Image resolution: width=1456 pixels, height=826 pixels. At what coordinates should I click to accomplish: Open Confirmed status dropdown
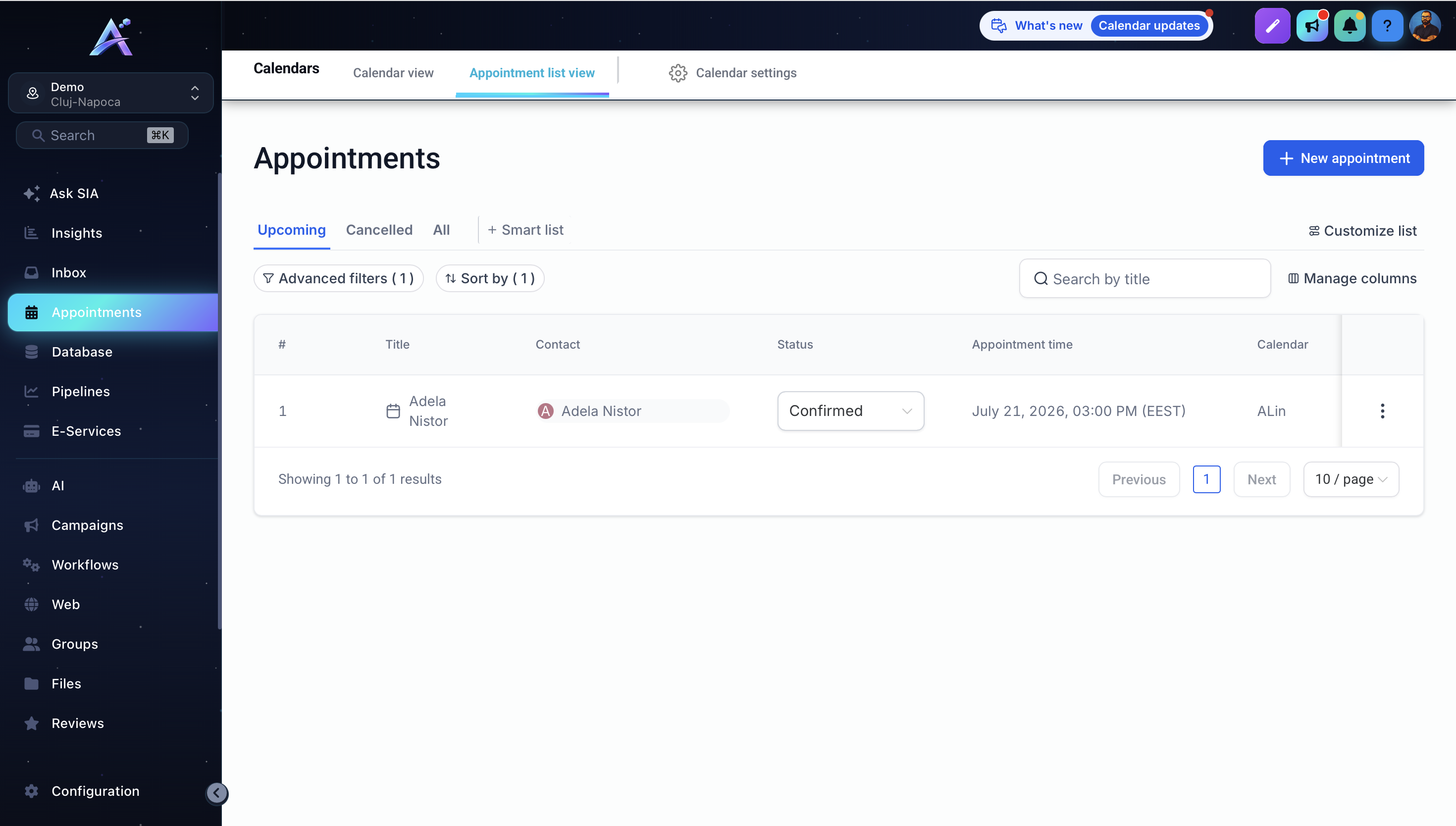point(850,412)
